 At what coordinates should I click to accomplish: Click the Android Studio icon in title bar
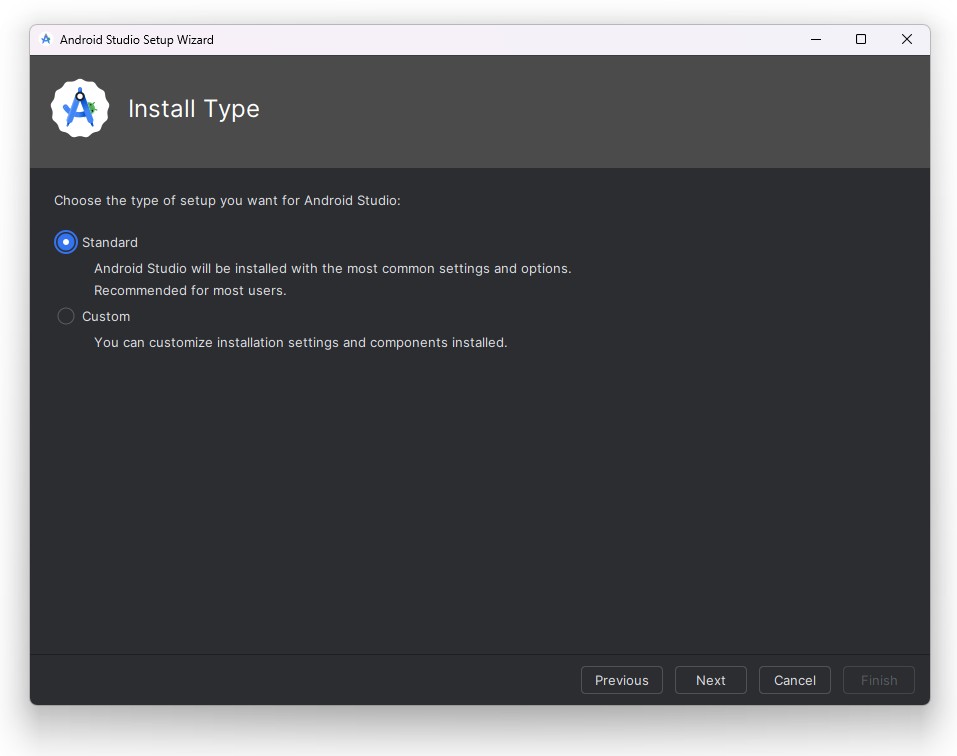45,40
